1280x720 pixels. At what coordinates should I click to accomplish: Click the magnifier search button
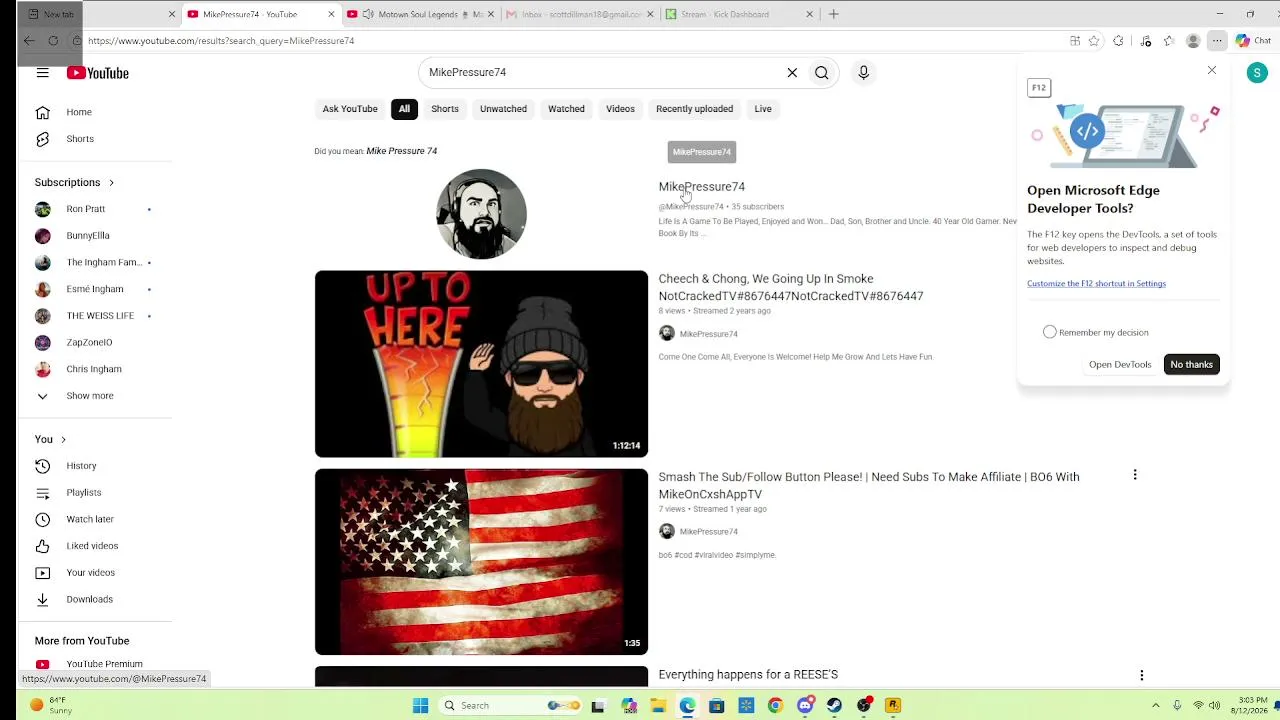click(x=821, y=73)
